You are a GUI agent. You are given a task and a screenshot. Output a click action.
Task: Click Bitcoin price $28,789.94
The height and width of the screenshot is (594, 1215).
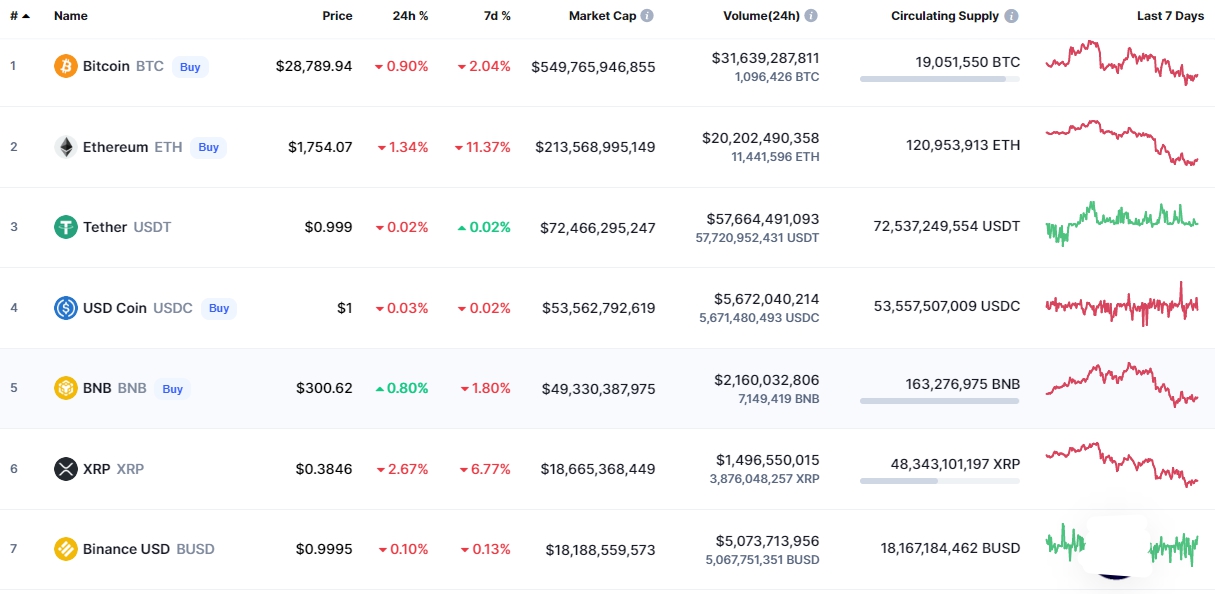(314, 66)
